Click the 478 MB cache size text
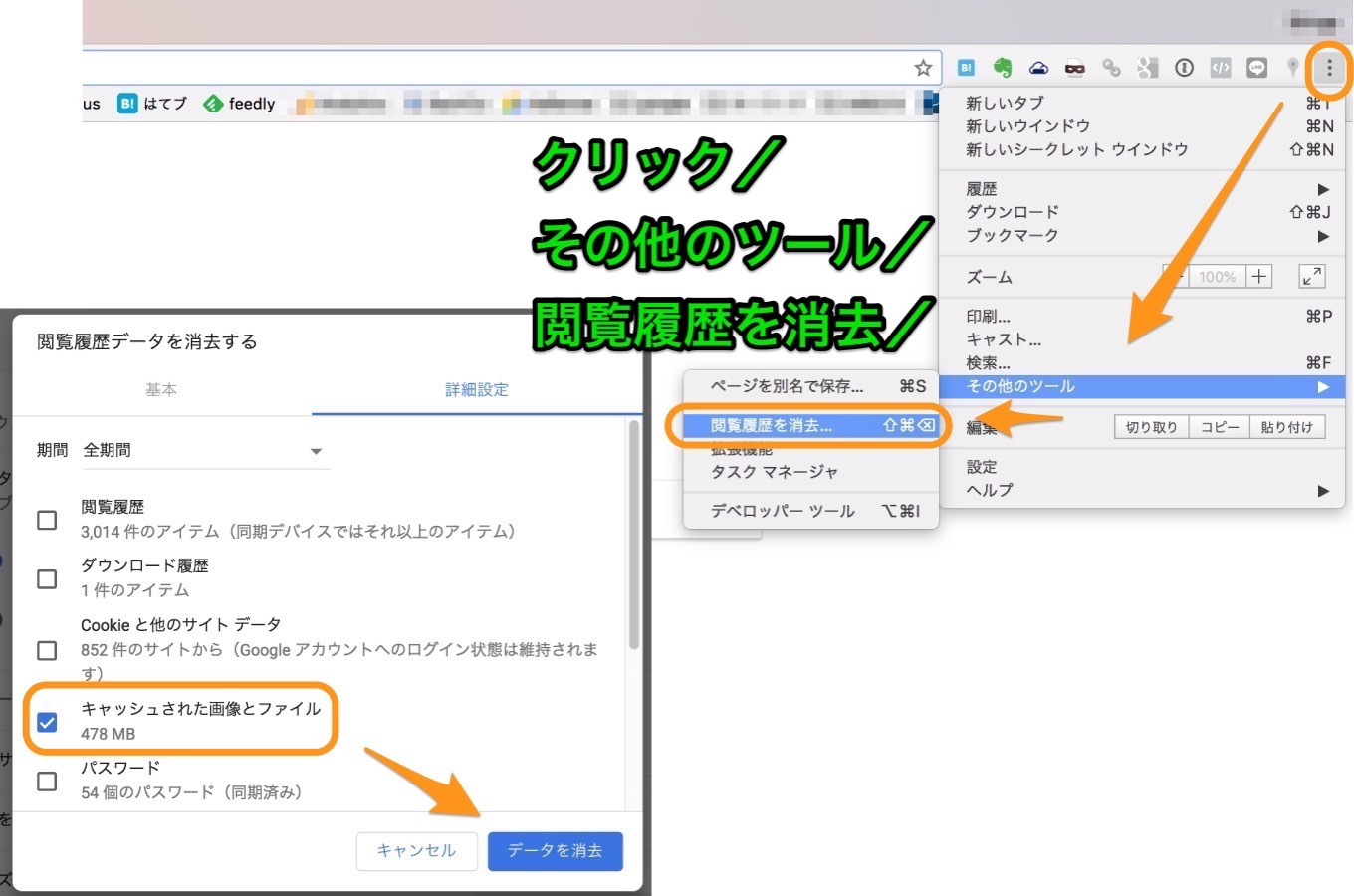 click(108, 734)
